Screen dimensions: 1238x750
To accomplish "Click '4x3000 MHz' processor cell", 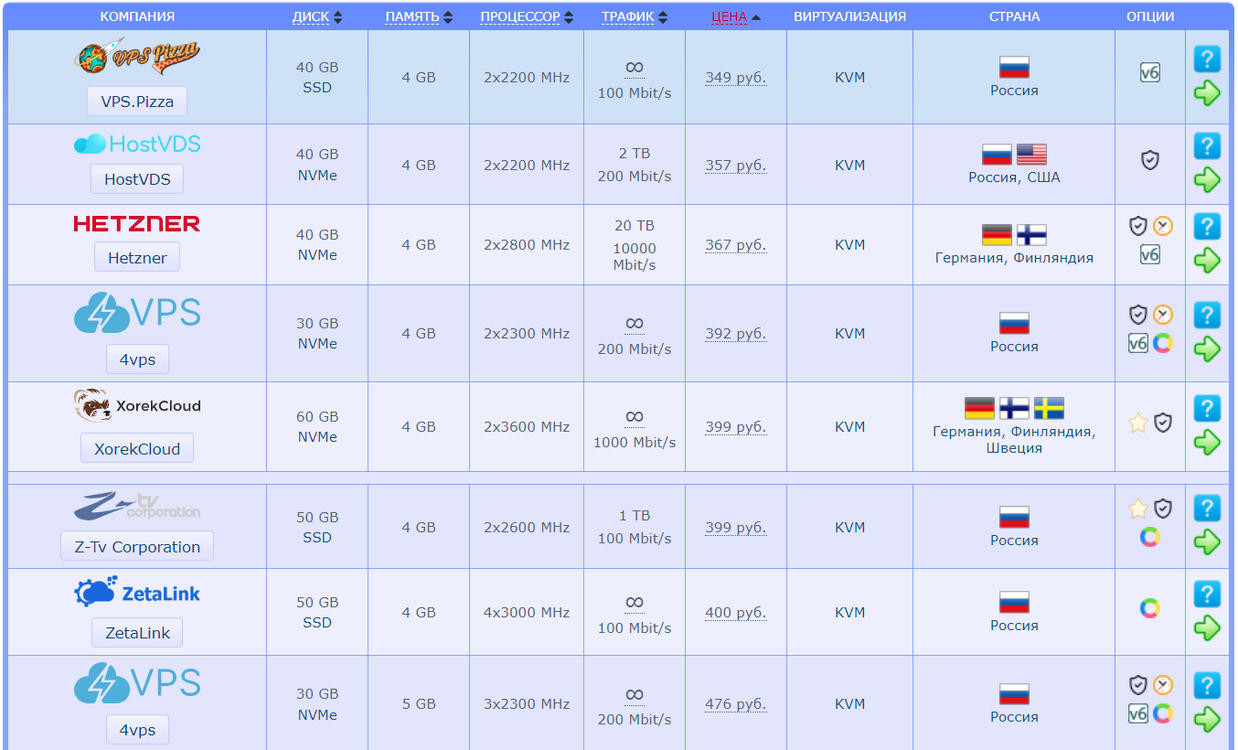I will (x=526, y=612).
